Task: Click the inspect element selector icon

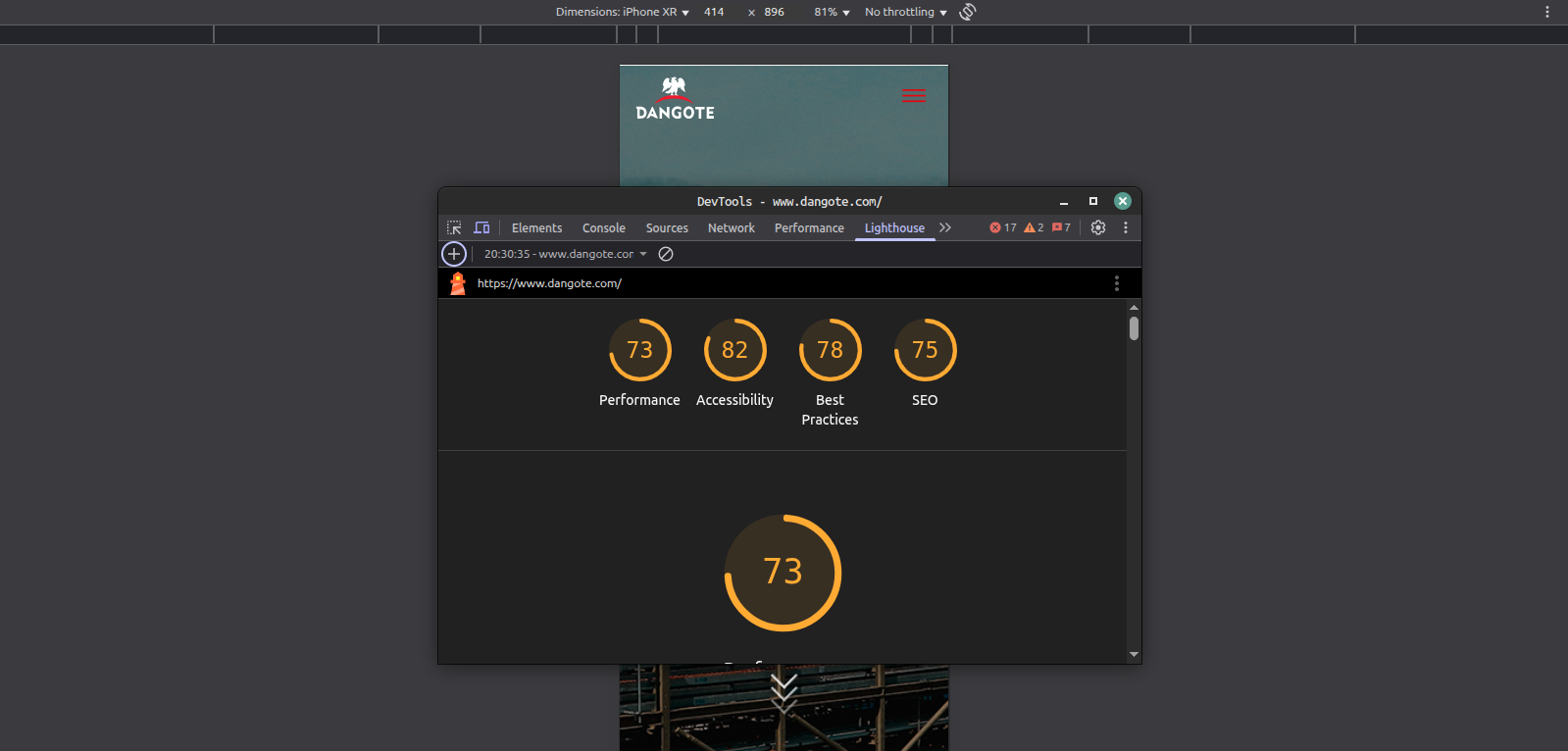Action: pos(454,227)
